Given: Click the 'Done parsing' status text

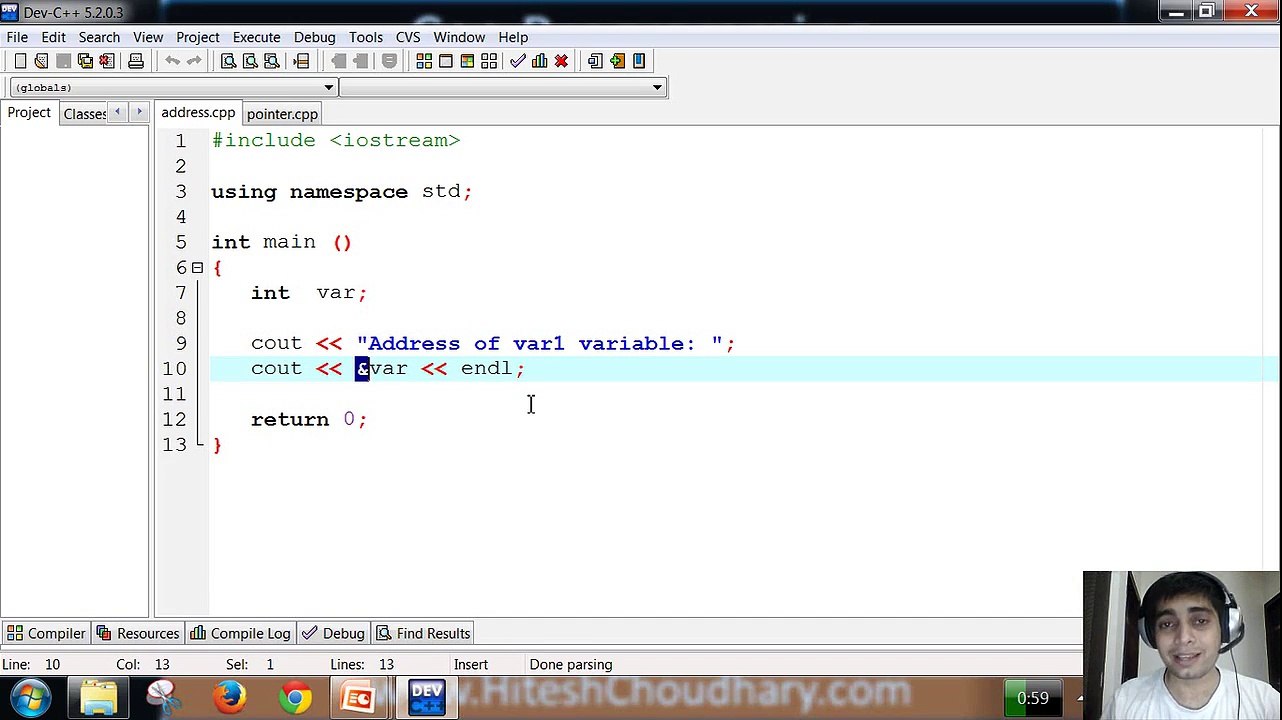Looking at the screenshot, I should pyautogui.click(x=571, y=664).
